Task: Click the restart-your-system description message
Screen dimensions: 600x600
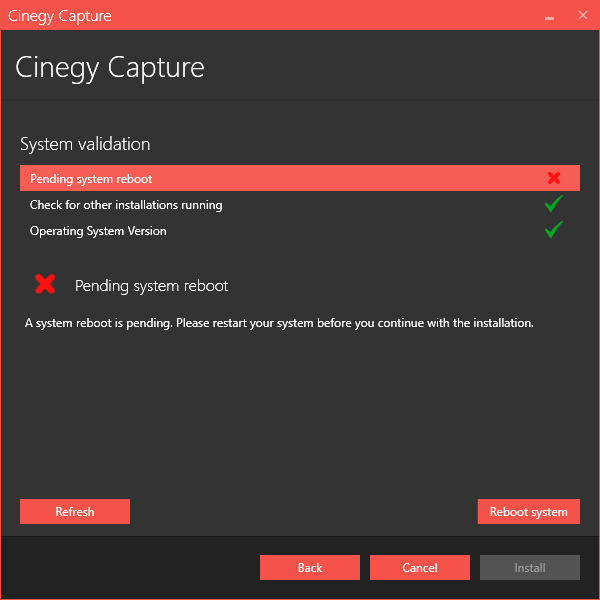Action: click(x=279, y=323)
